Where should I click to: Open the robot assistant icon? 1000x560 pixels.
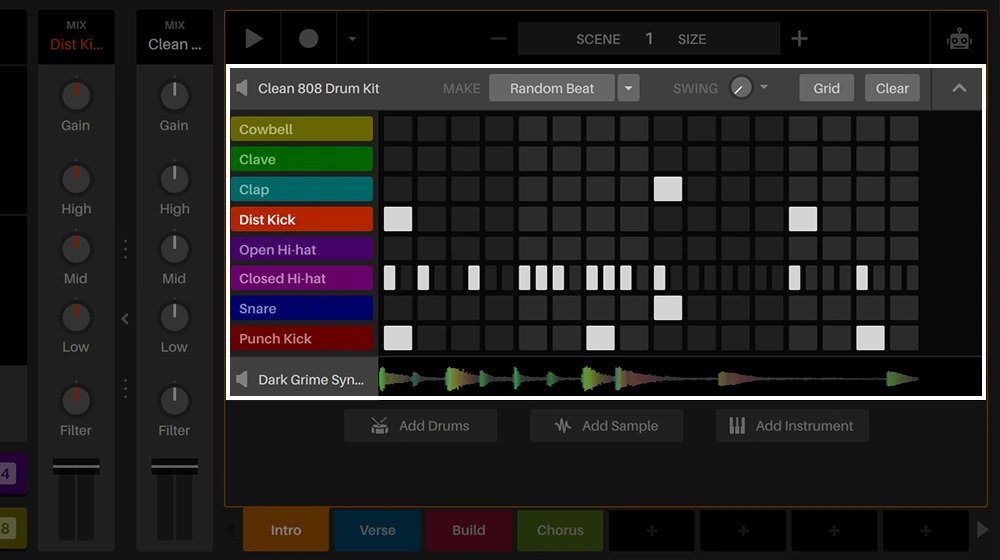pyautogui.click(x=959, y=40)
